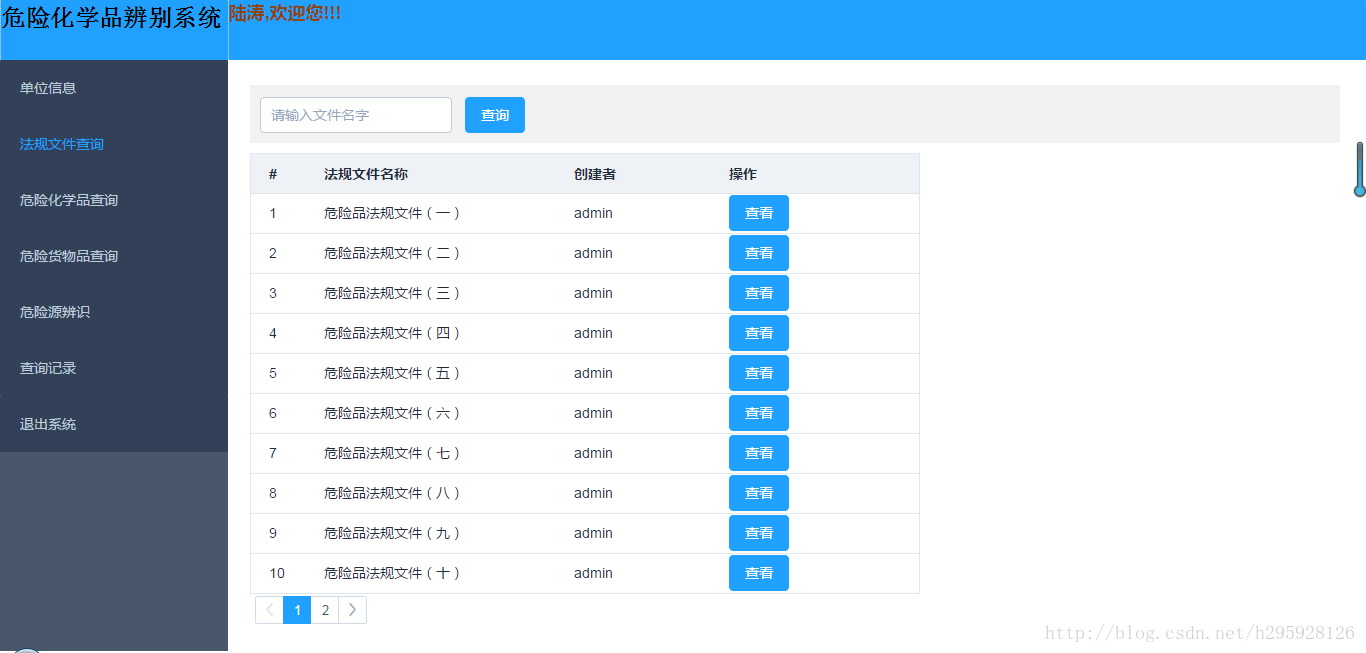Screen dimensions: 1366x653
Task: Click the 操作 column header
Action: 743,174
